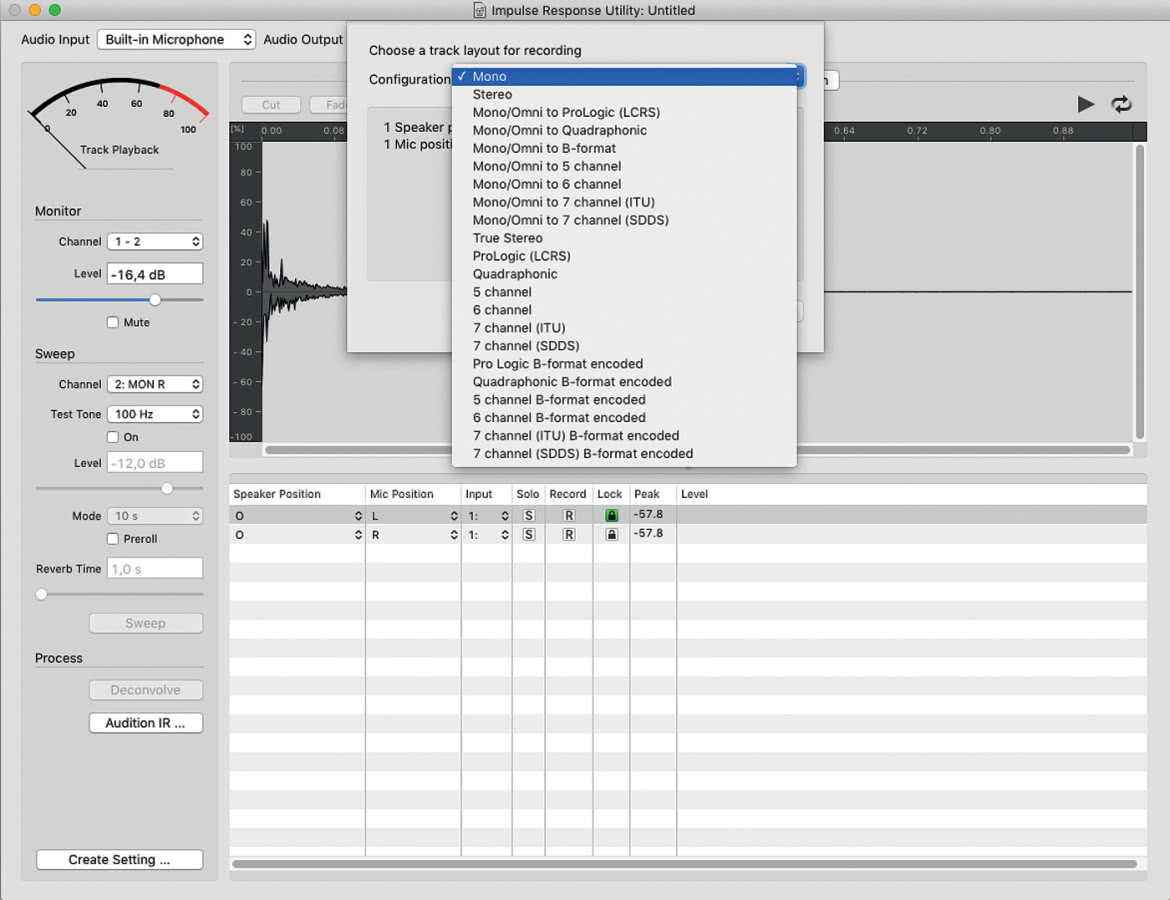The height and width of the screenshot is (900, 1170).
Task: Open the Monitor Channel dropdown
Action: [x=155, y=242]
